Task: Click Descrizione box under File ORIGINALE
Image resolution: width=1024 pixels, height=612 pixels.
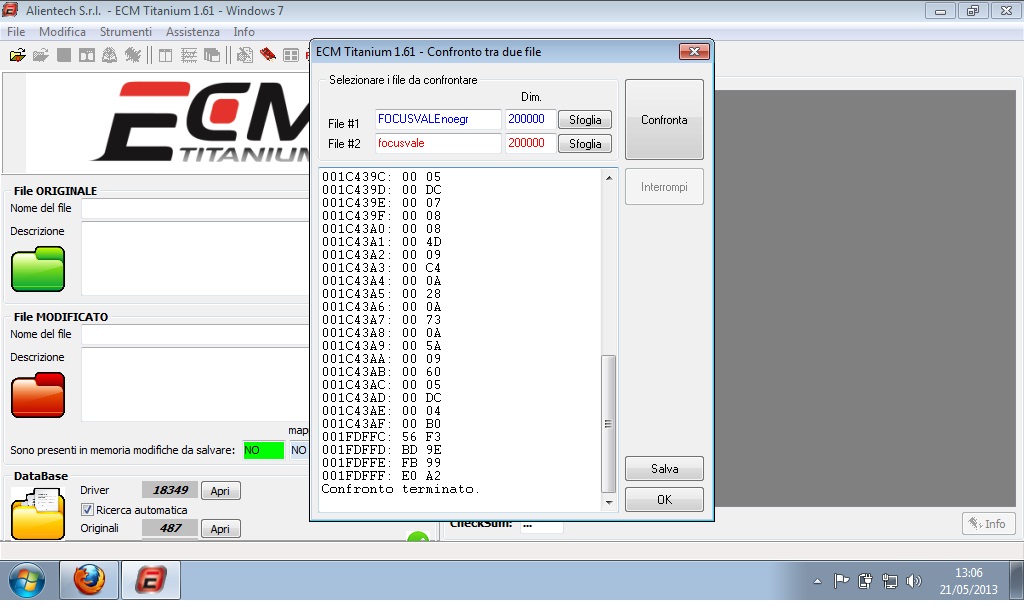Action: [195, 259]
